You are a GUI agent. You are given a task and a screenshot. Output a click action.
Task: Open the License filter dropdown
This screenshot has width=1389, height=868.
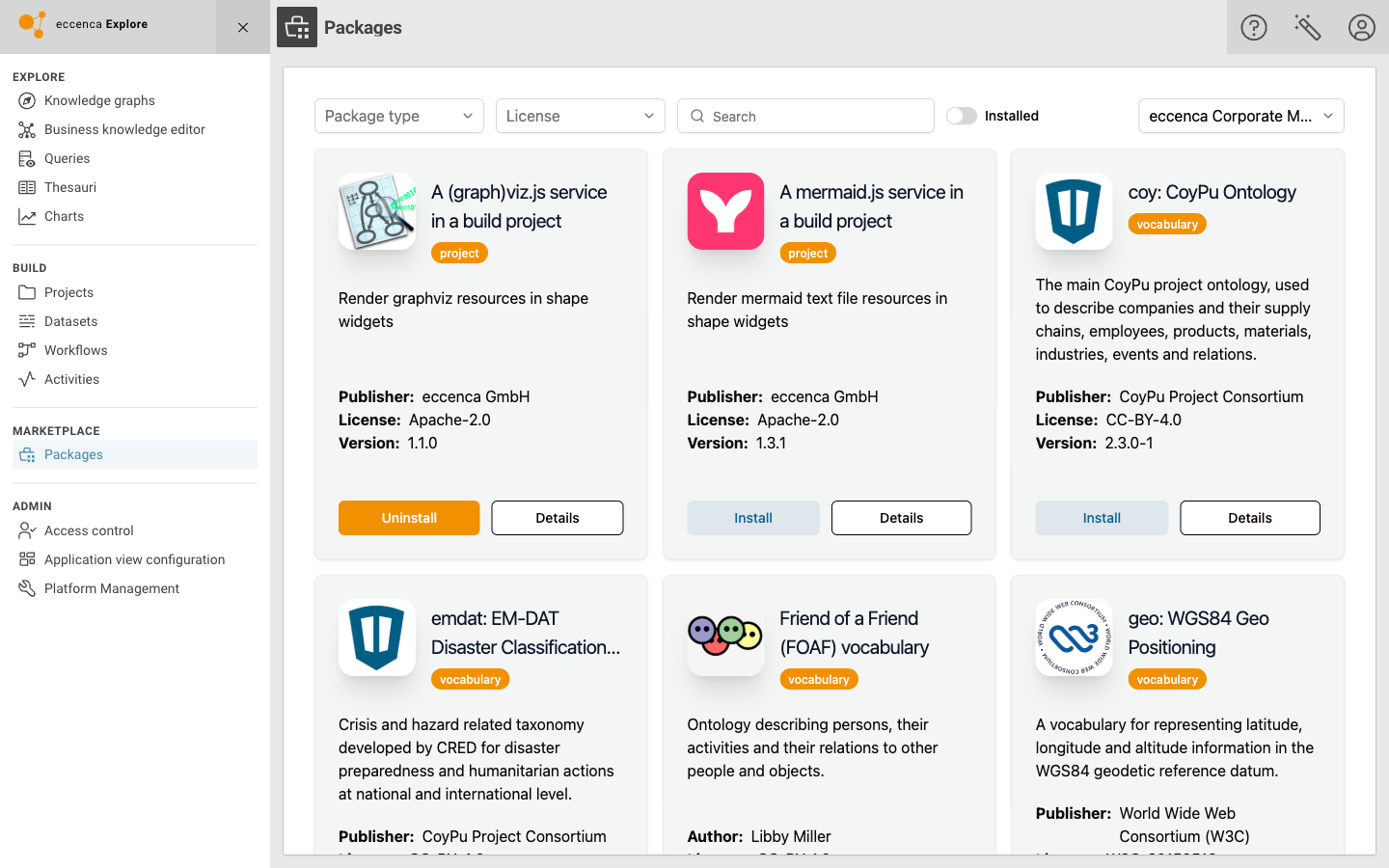pyautogui.click(x=581, y=116)
